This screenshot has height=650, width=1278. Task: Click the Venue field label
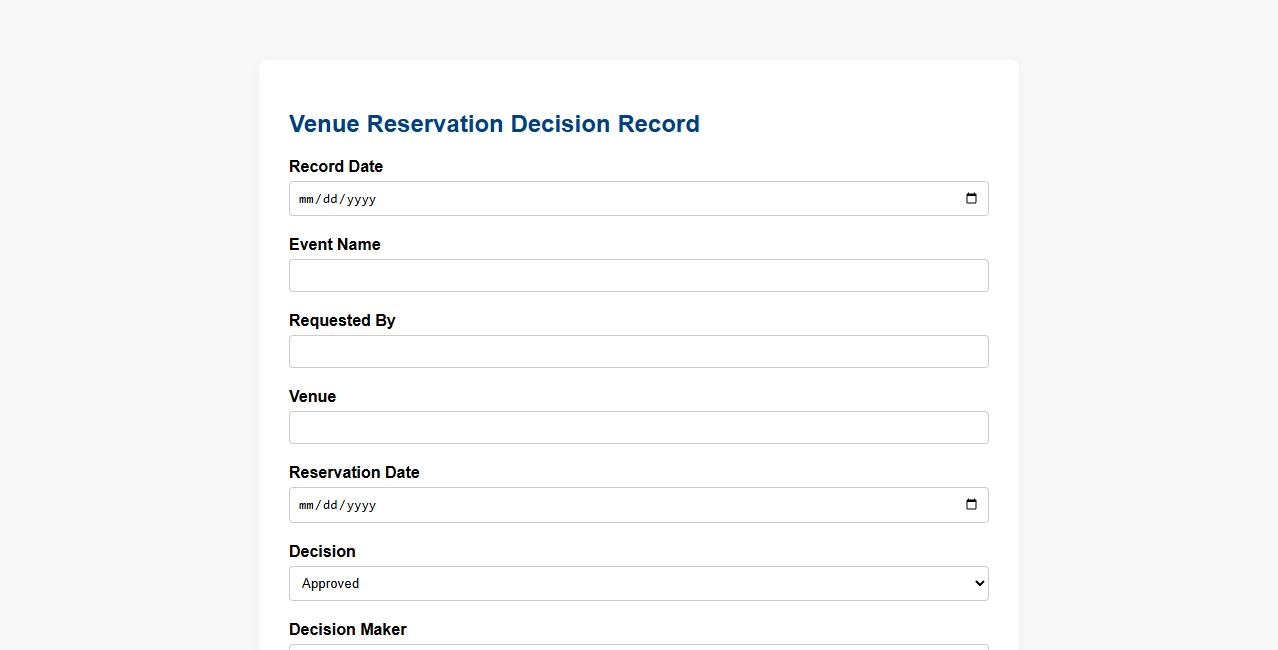pyautogui.click(x=312, y=397)
